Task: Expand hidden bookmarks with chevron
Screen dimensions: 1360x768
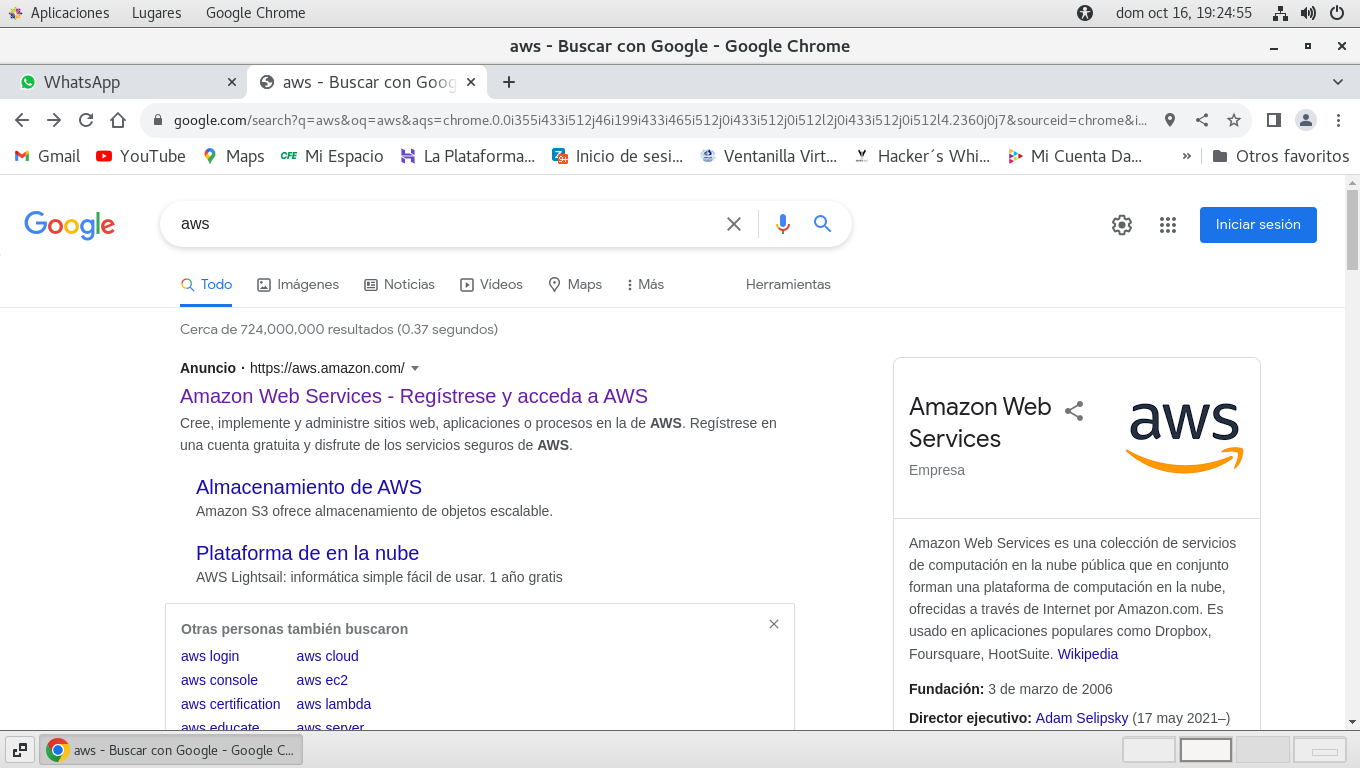Action: (1187, 156)
